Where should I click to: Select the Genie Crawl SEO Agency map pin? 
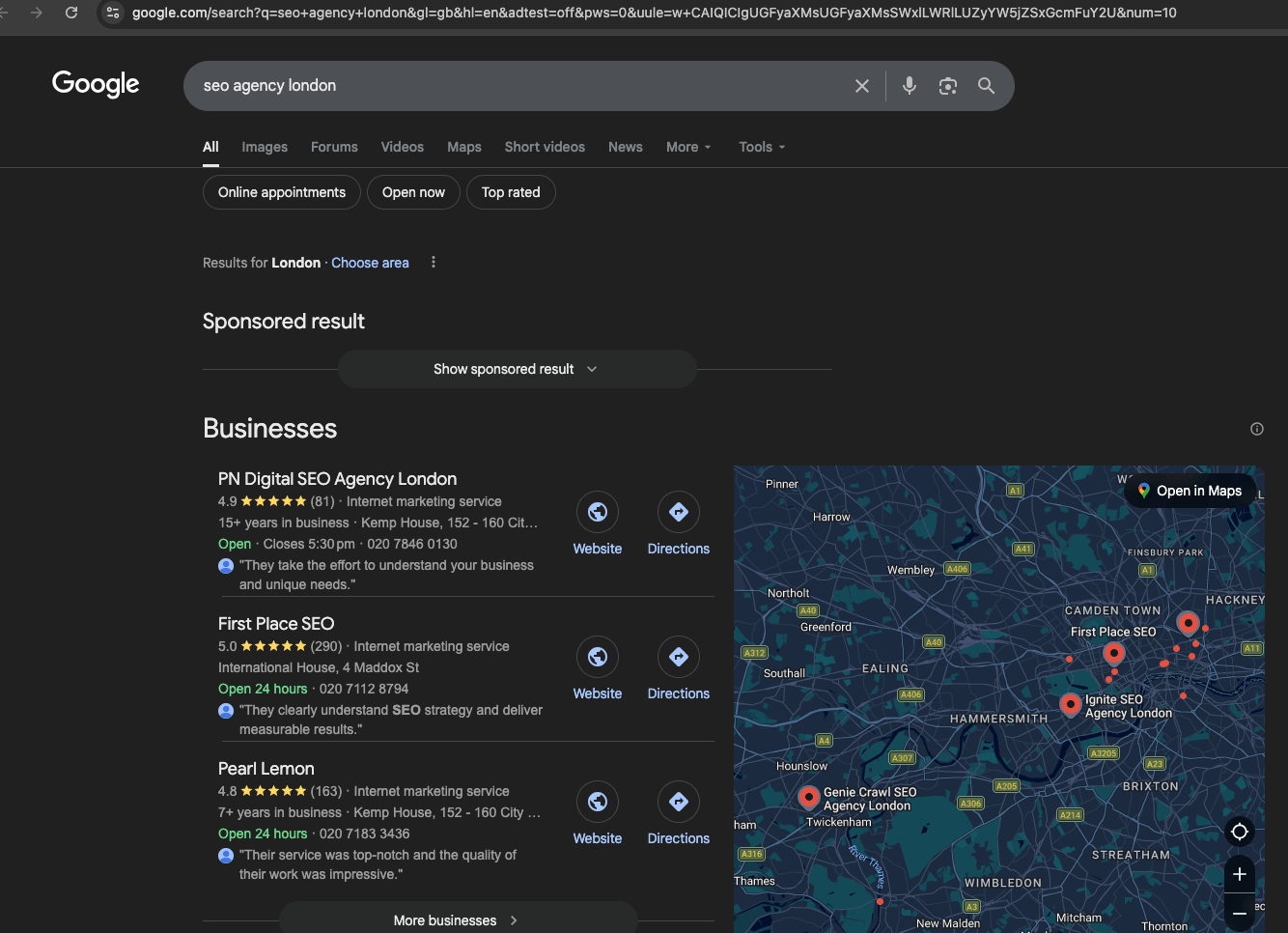pos(809,798)
